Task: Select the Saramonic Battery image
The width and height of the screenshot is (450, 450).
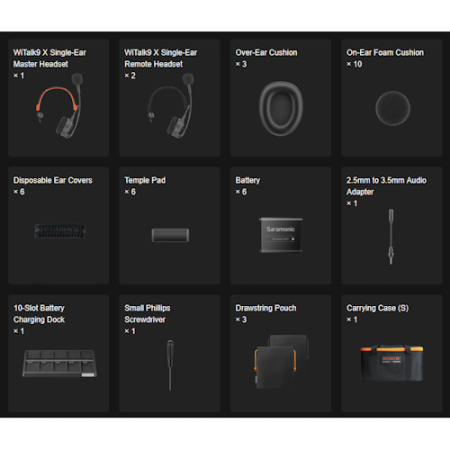Action: pyautogui.click(x=281, y=235)
